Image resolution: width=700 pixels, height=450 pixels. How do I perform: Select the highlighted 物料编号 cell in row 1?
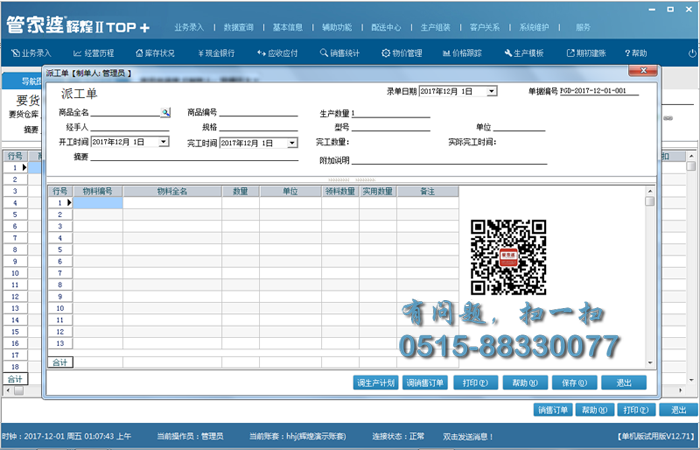coord(98,203)
